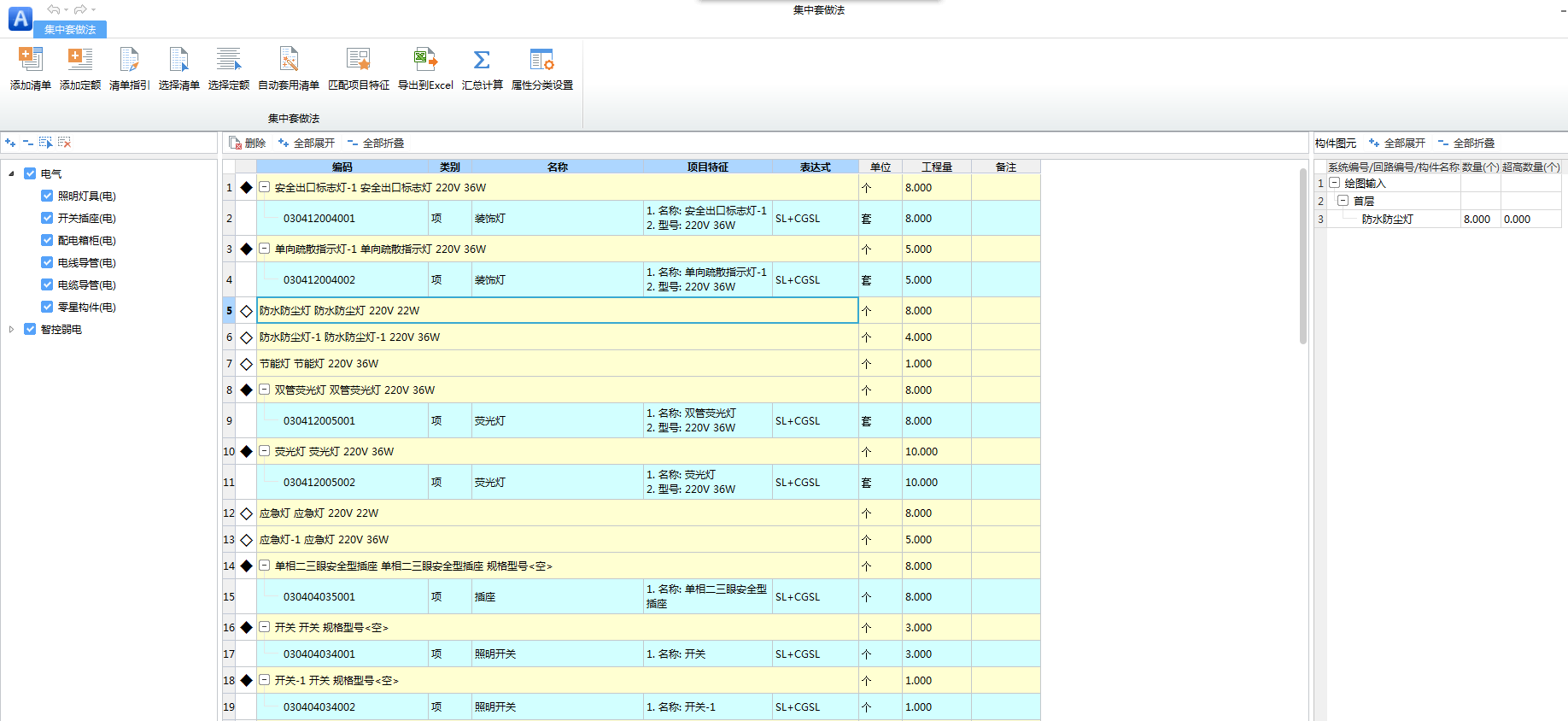Toggle the 电线导管(电) checkbox

(47, 262)
